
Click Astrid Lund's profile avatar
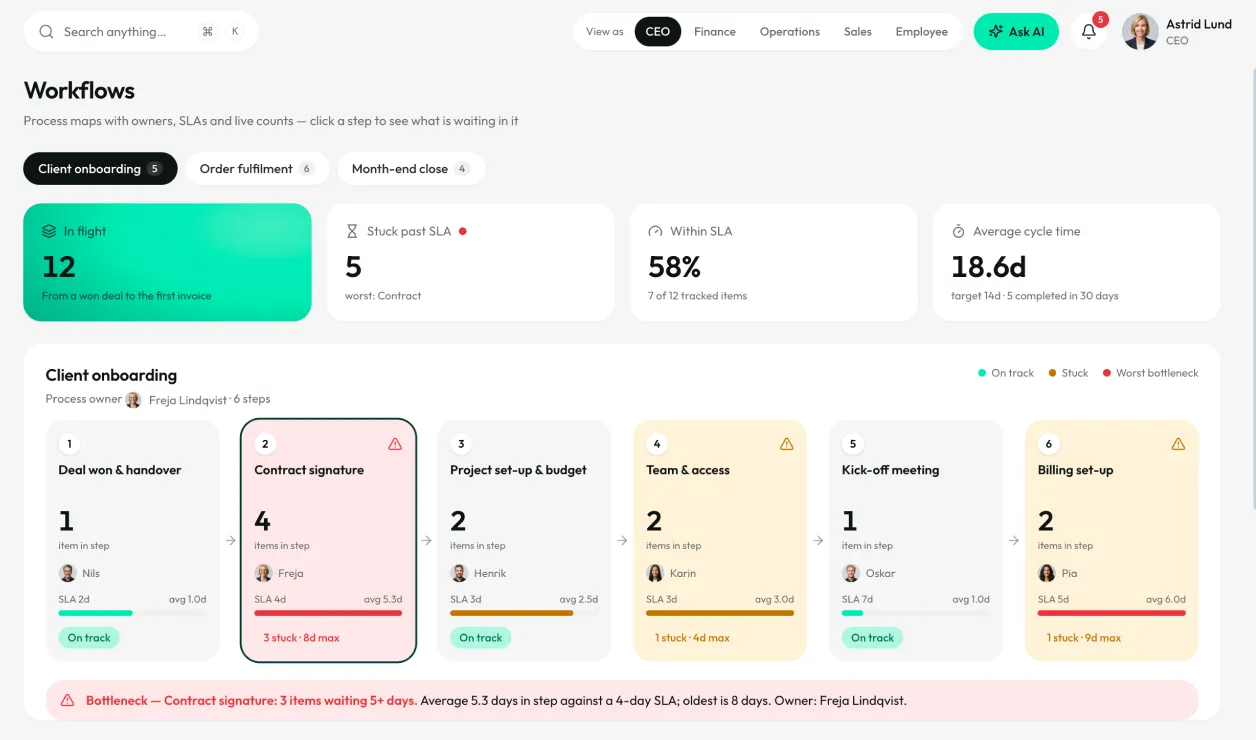[x=1140, y=32]
